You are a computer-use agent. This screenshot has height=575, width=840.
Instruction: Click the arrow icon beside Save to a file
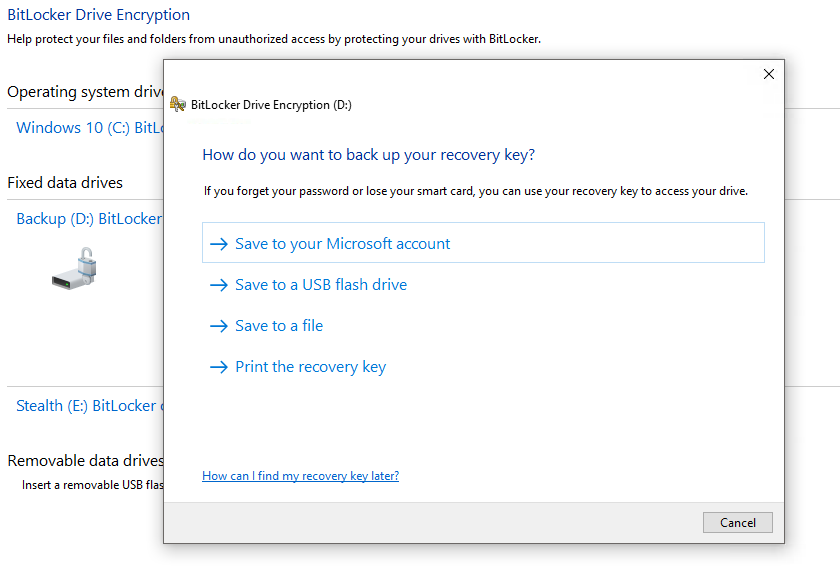pos(219,326)
